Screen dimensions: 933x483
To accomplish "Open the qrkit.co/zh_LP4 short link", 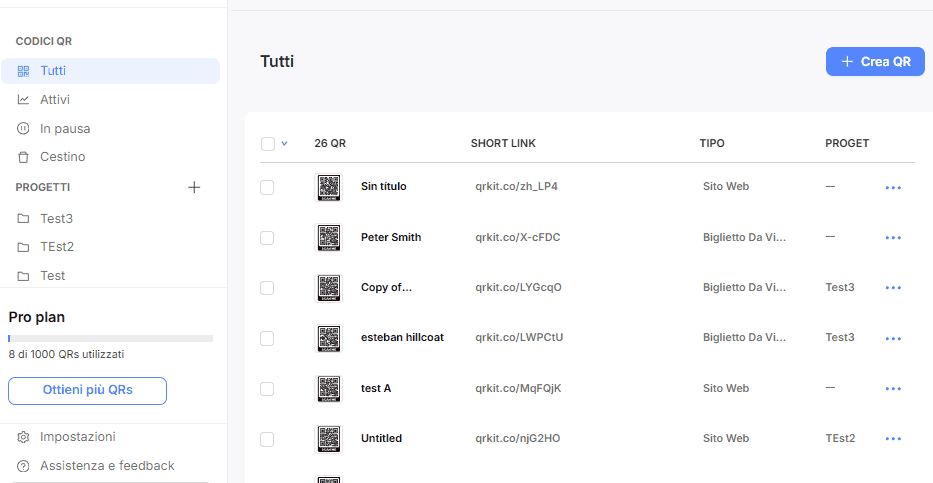I will coord(516,187).
